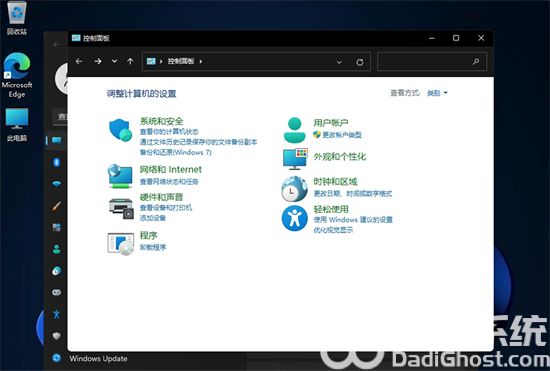Open the 时钟和区域 clock globe icon

pyautogui.click(x=295, y=189)
